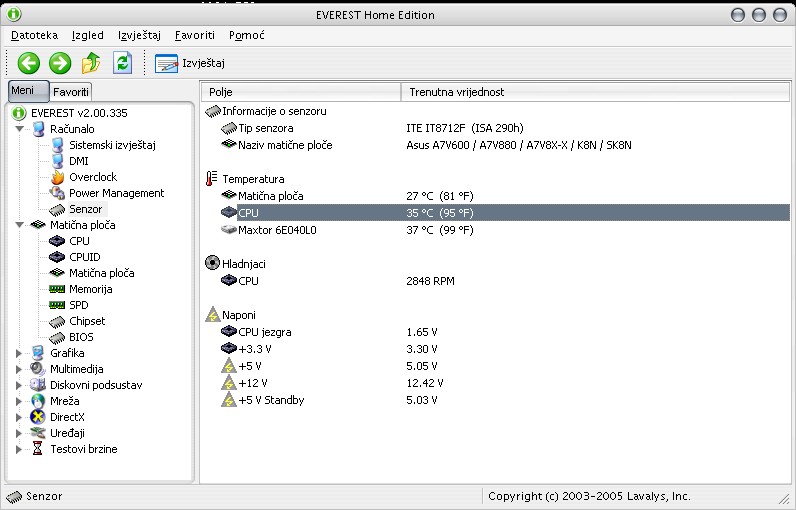
Task: Click the green Back arrow toolbar icon
Action: pyautogui.click(x=29, y=63)
